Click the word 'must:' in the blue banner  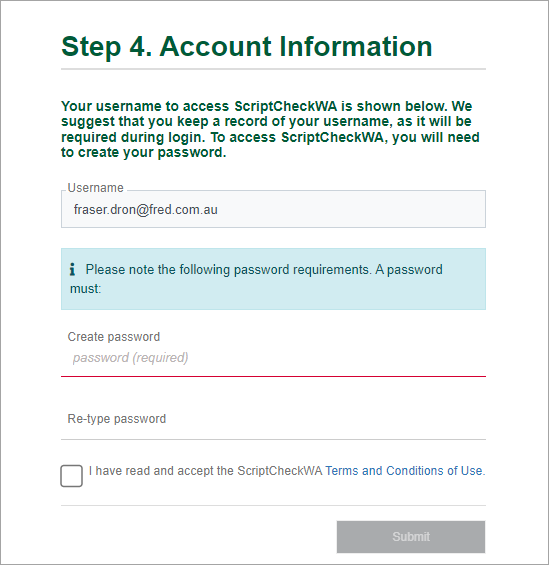[86, 289]
